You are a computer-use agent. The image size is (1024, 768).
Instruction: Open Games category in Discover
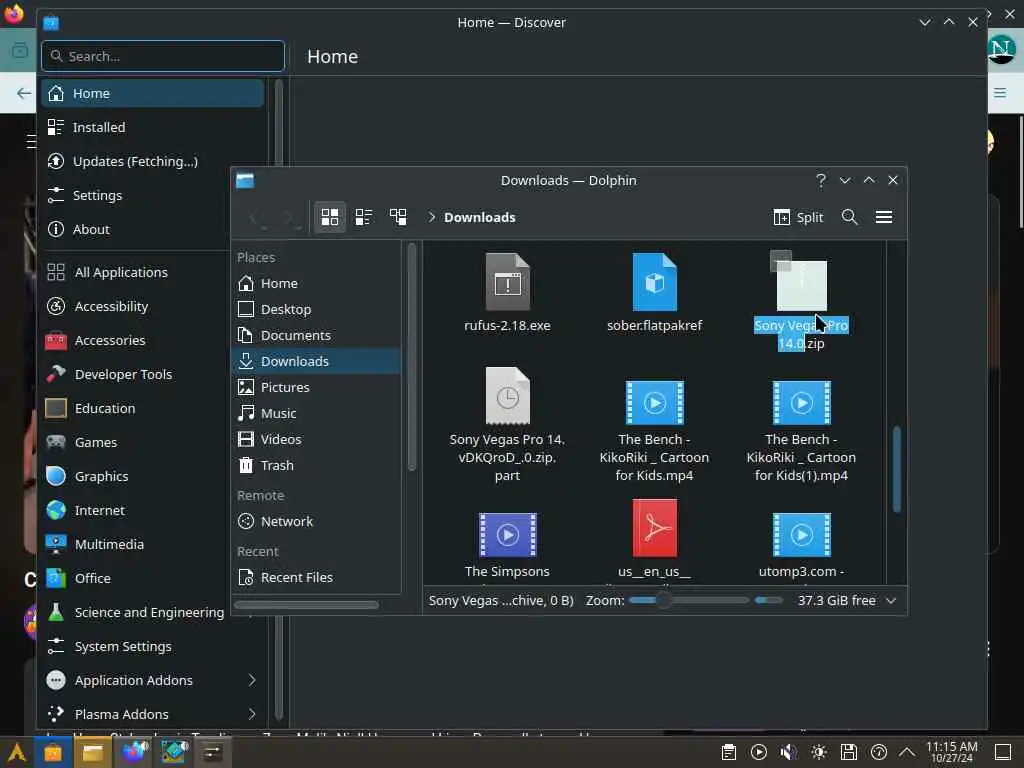tap(136, 442)
